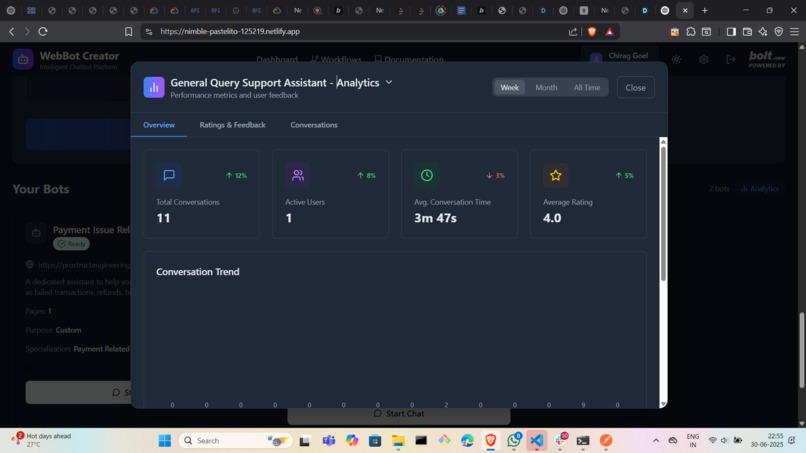Open WhatsApp from taskbar
This screenshot has height=453, width=806.
pyautogui.click(x=514, y=441)
